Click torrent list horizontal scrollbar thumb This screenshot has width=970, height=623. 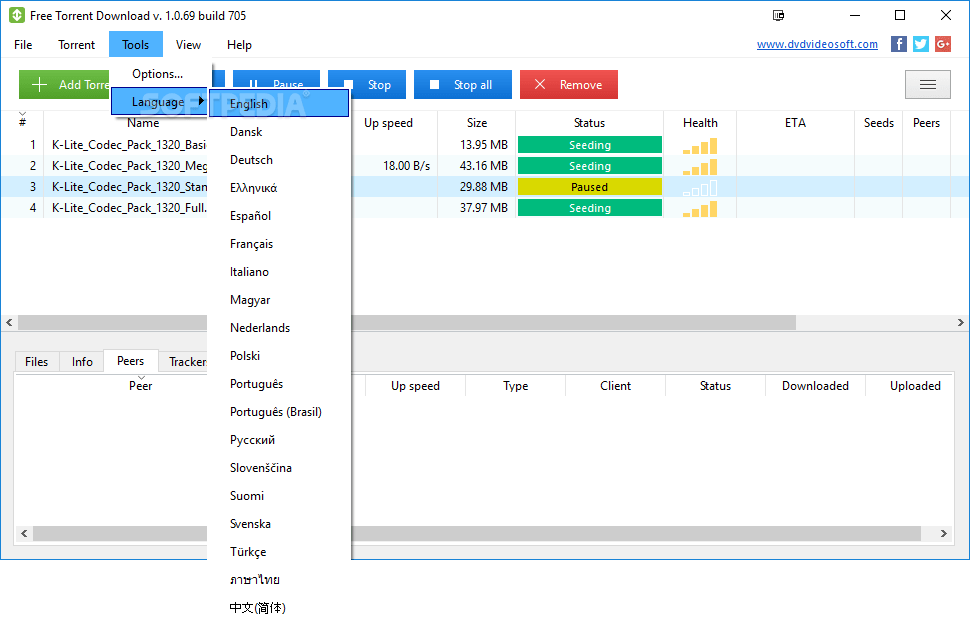(407, 322)
